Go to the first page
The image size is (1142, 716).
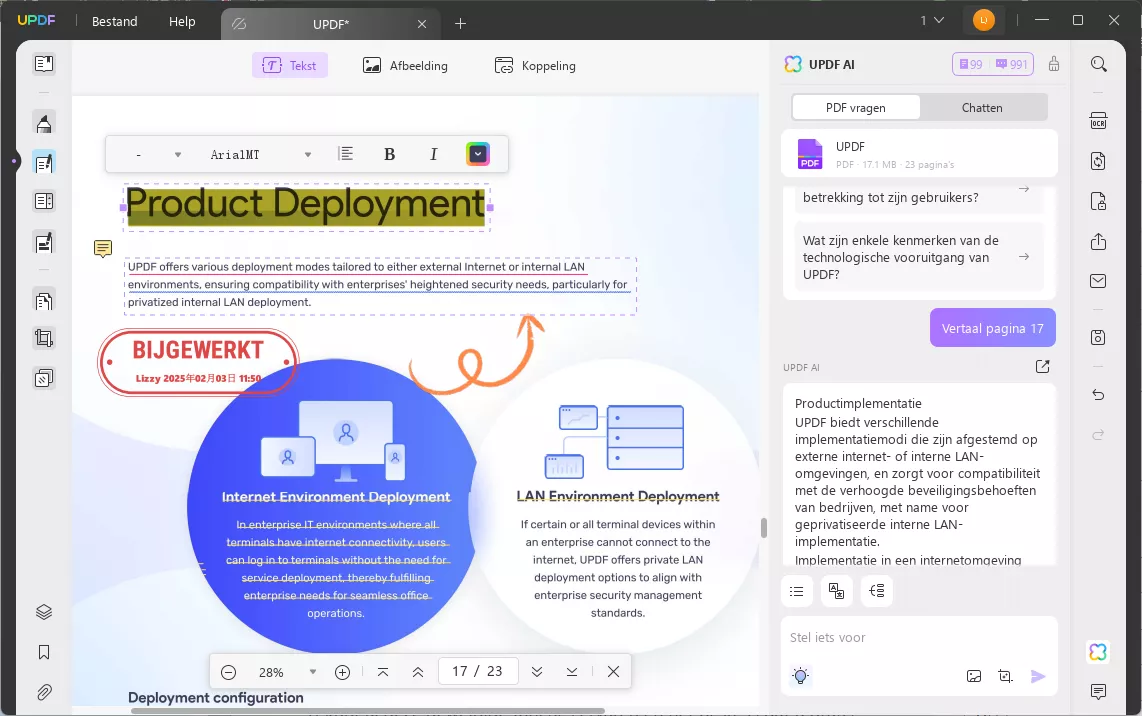(x=383, y=672)
